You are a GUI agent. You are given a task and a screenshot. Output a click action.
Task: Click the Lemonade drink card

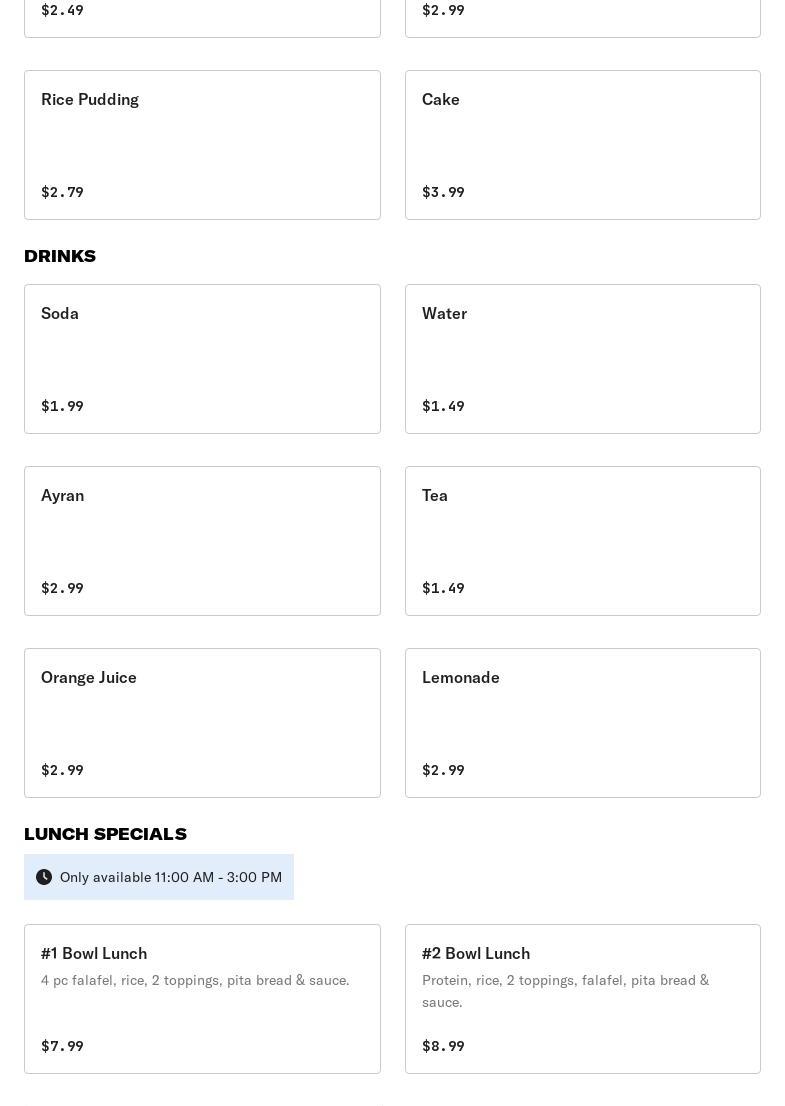pyautogui.click(x=582, y=723)
